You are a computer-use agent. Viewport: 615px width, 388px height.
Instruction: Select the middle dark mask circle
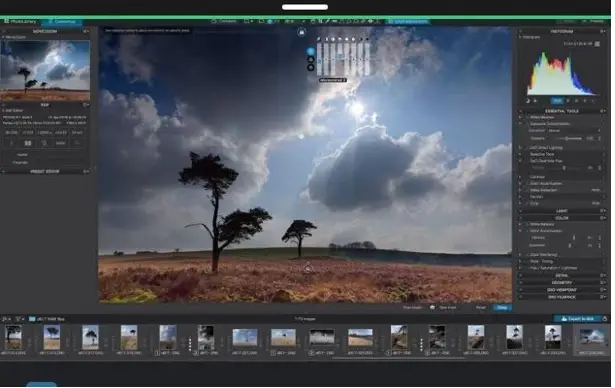(x=311, y=60)
